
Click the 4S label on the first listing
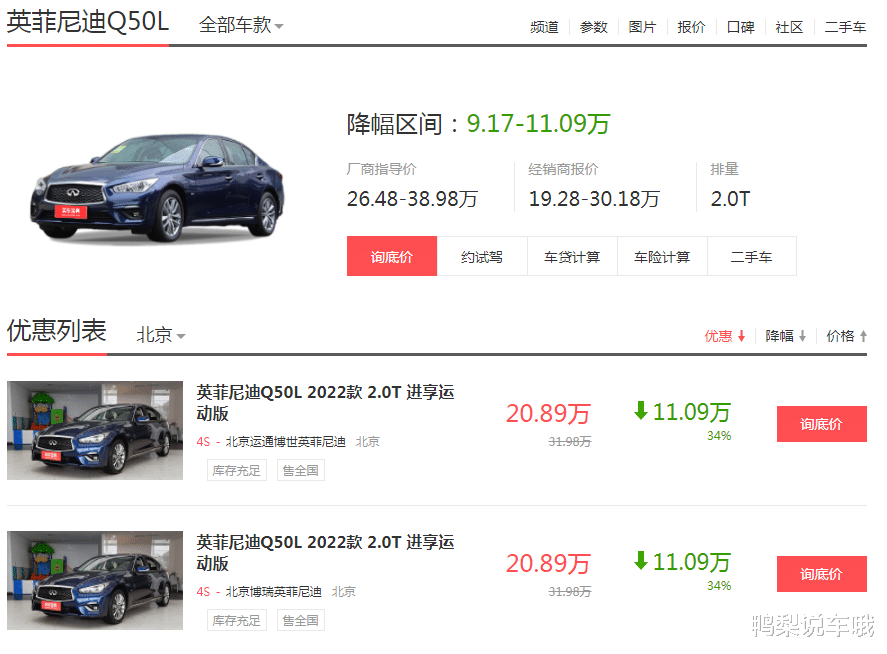pos(203,442)
